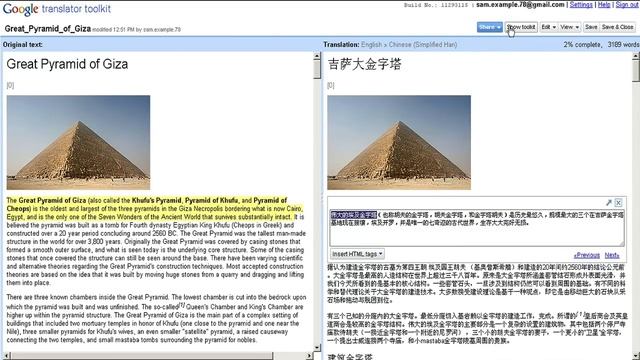Viewport: 640px width, 360px height.
Task: Open the Help link
Action: pyautogui.click(x=604, y=5)
